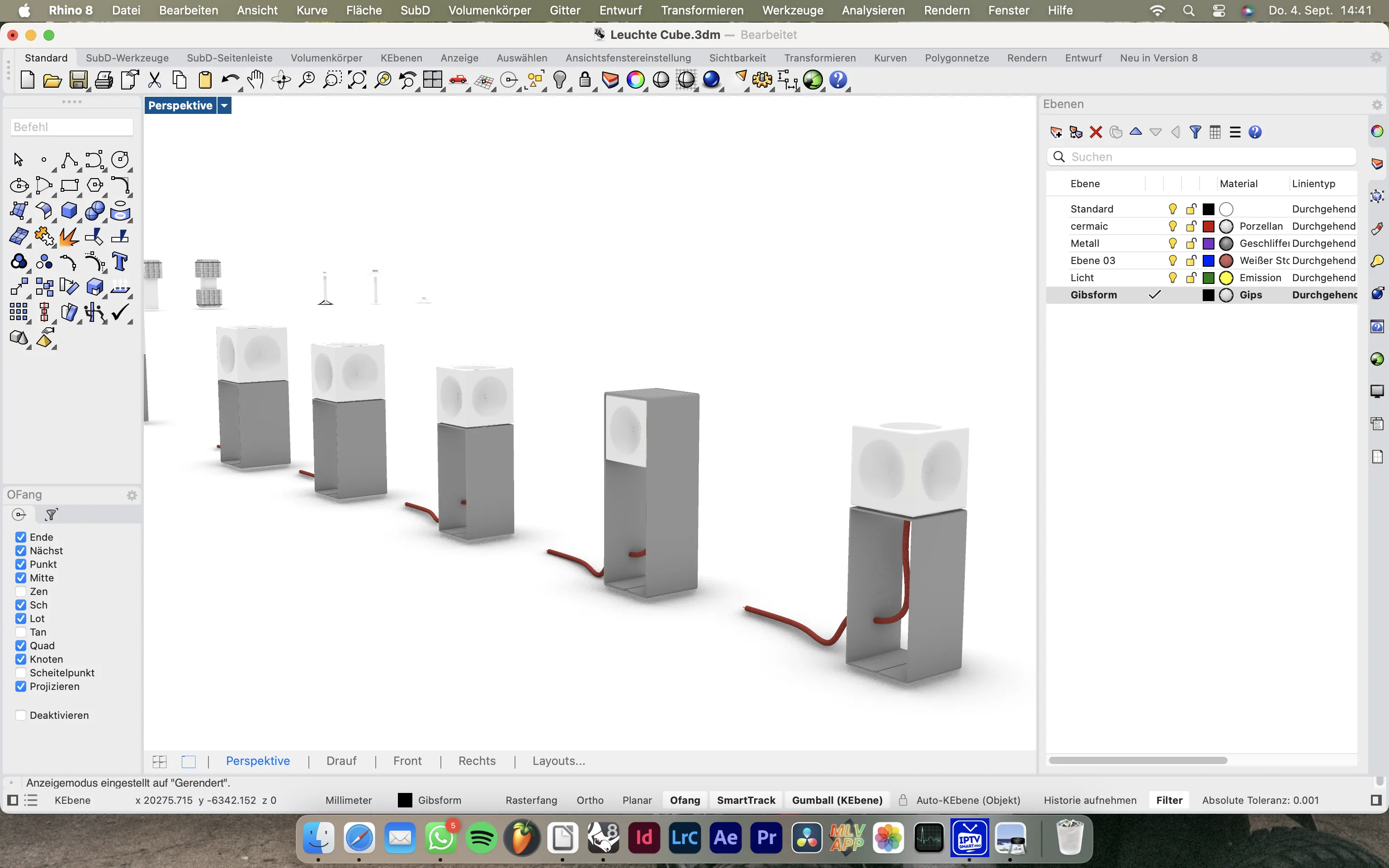Click the Zoom Window icon
Image resolution: width=1389 pixels, height=868 pixels.
332,80
